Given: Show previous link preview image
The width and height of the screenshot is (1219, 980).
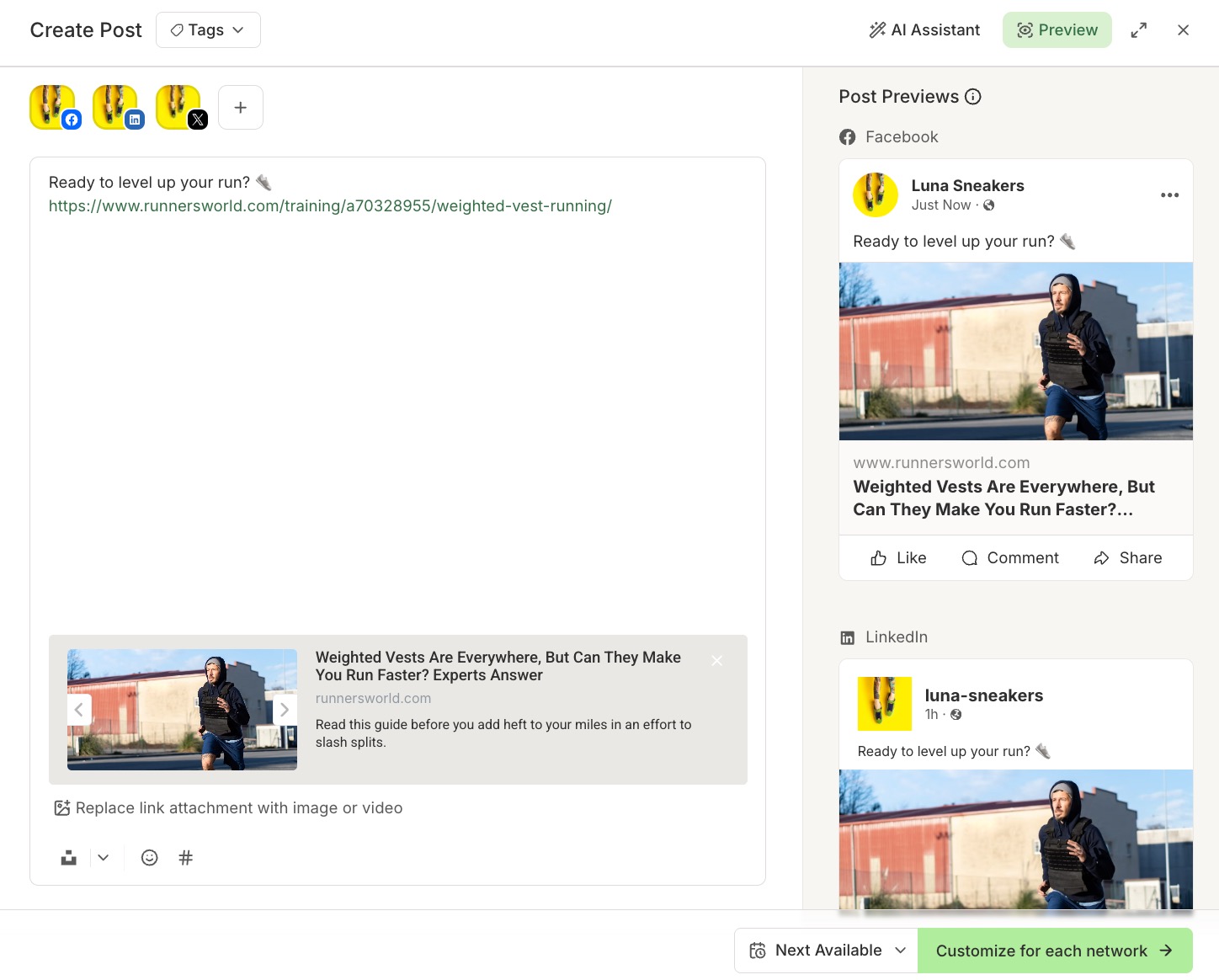Looking at the screenshot, I should pyautogui.click(x=78, y=710).
